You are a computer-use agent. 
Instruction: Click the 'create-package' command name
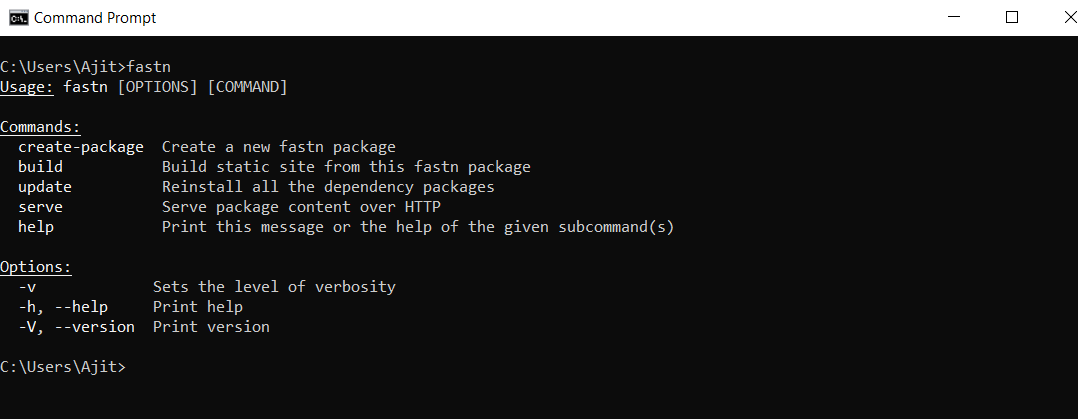81,147
